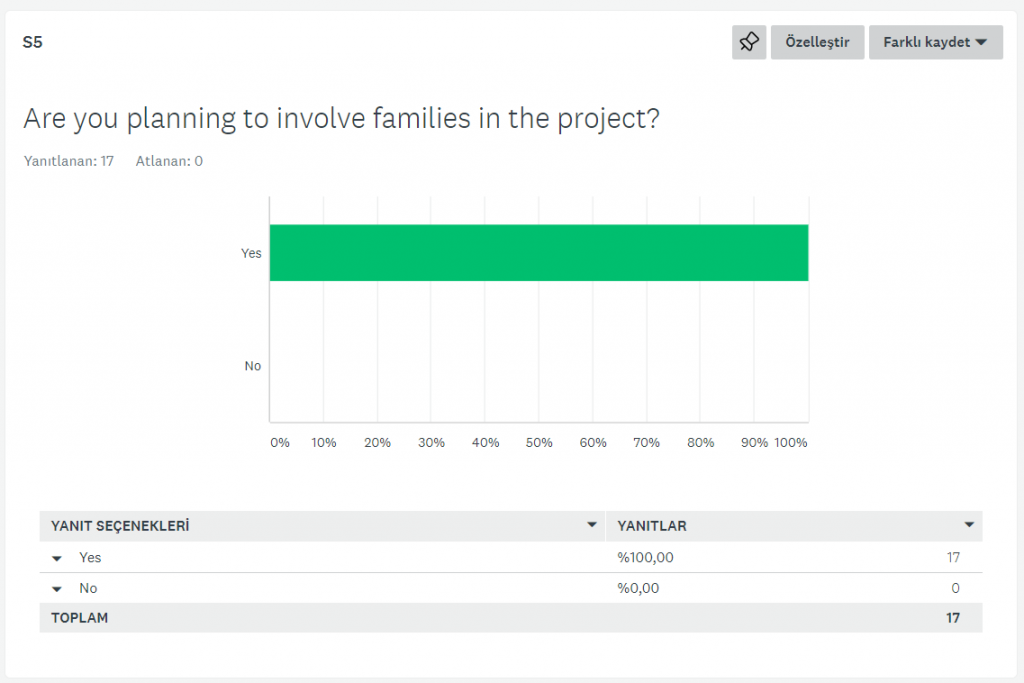Click the Atlanan: 0 text
This screenshot has height=683, width=1024.
coord(169,161)
